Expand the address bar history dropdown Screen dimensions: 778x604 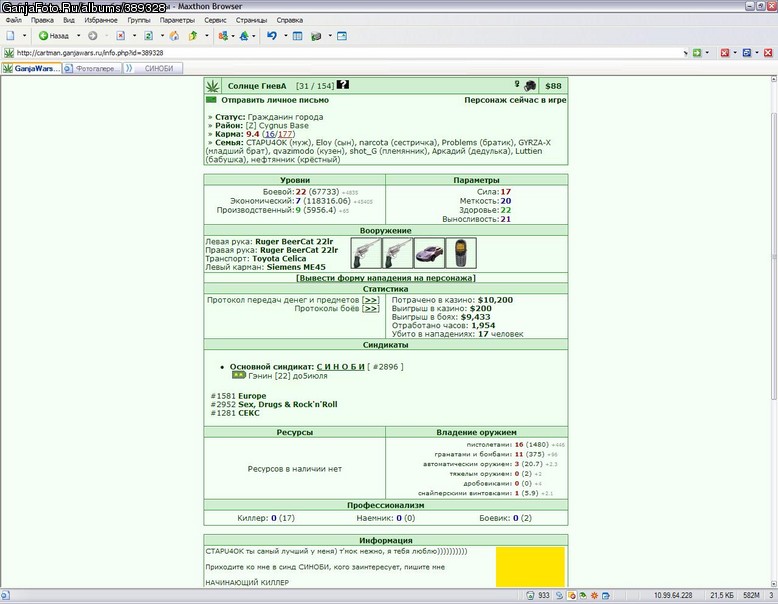point(685,53)
